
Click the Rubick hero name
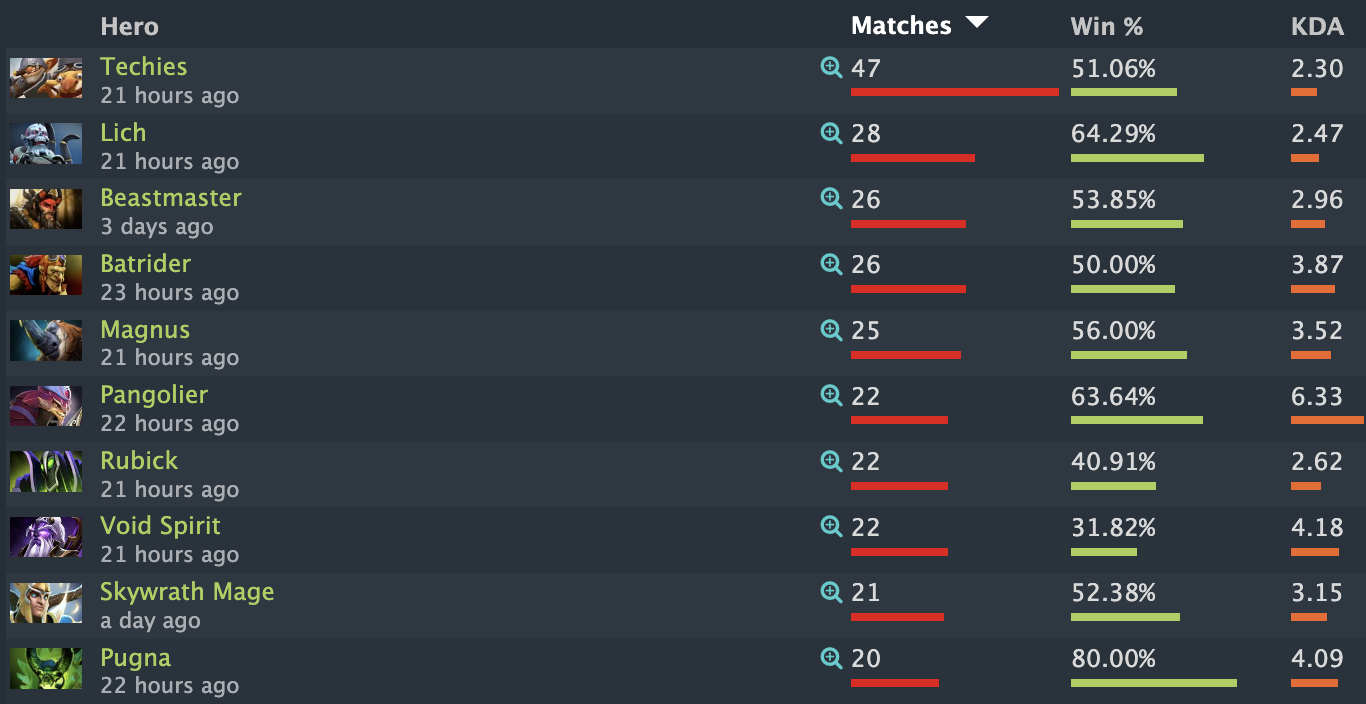(139, 461)
